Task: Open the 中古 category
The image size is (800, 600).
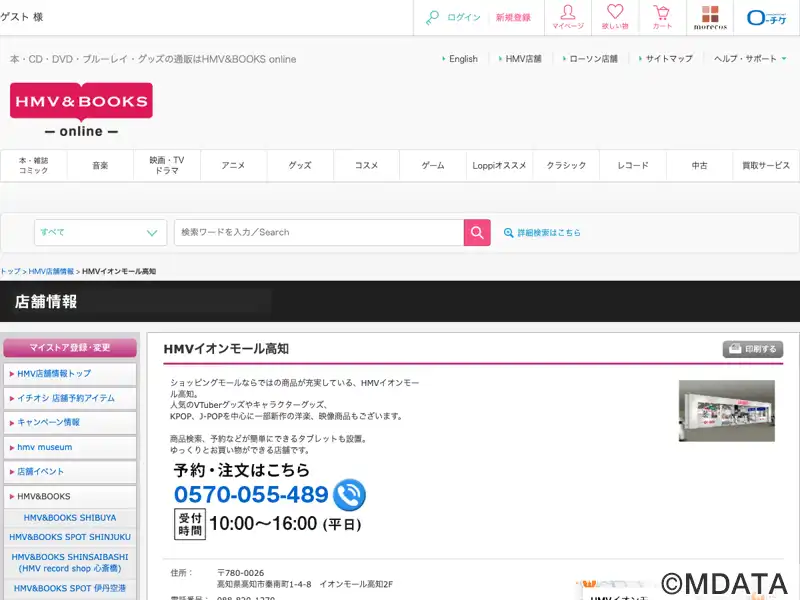Action: (699, 165)
